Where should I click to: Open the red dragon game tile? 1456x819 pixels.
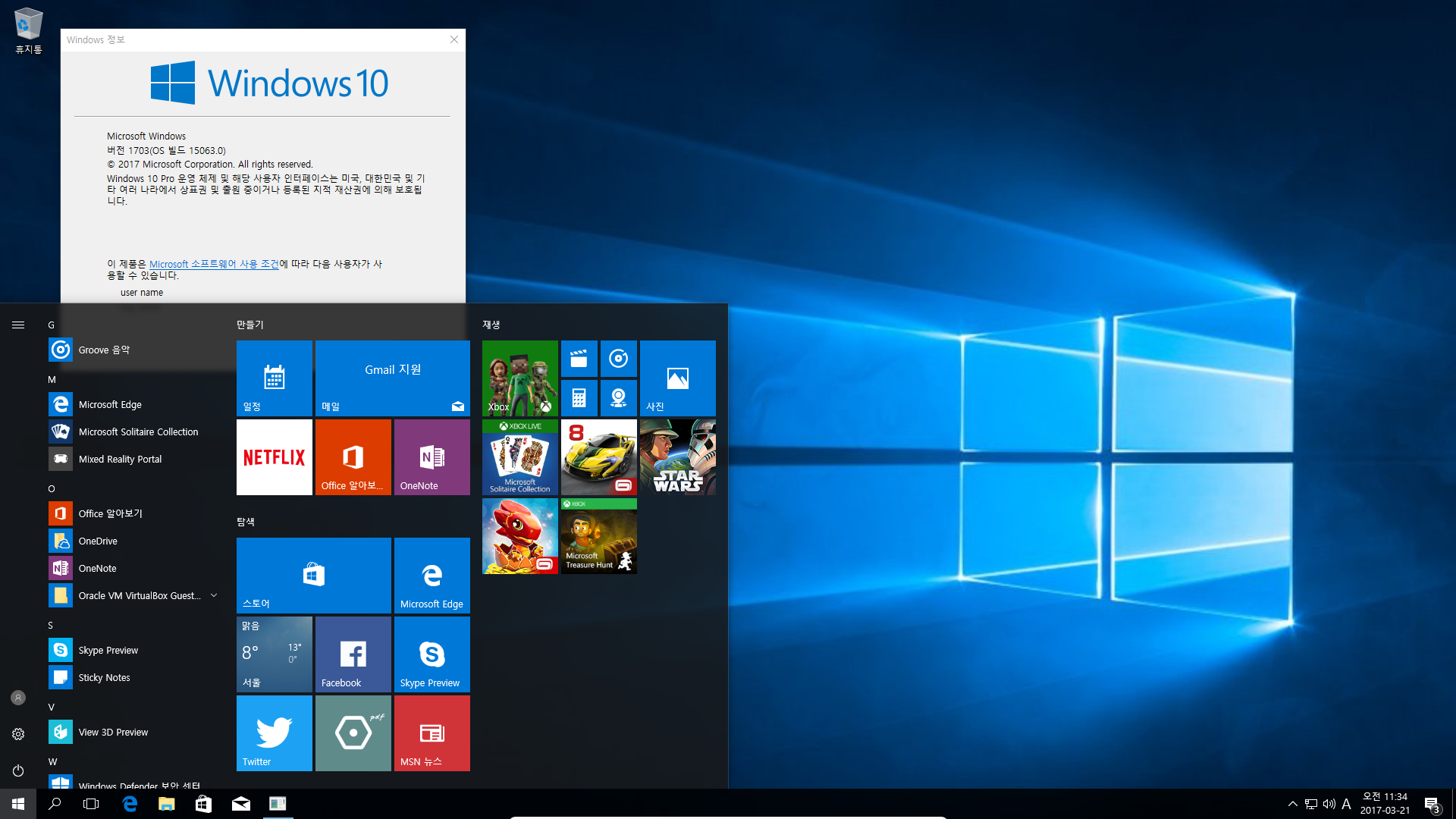click(520, 536)
